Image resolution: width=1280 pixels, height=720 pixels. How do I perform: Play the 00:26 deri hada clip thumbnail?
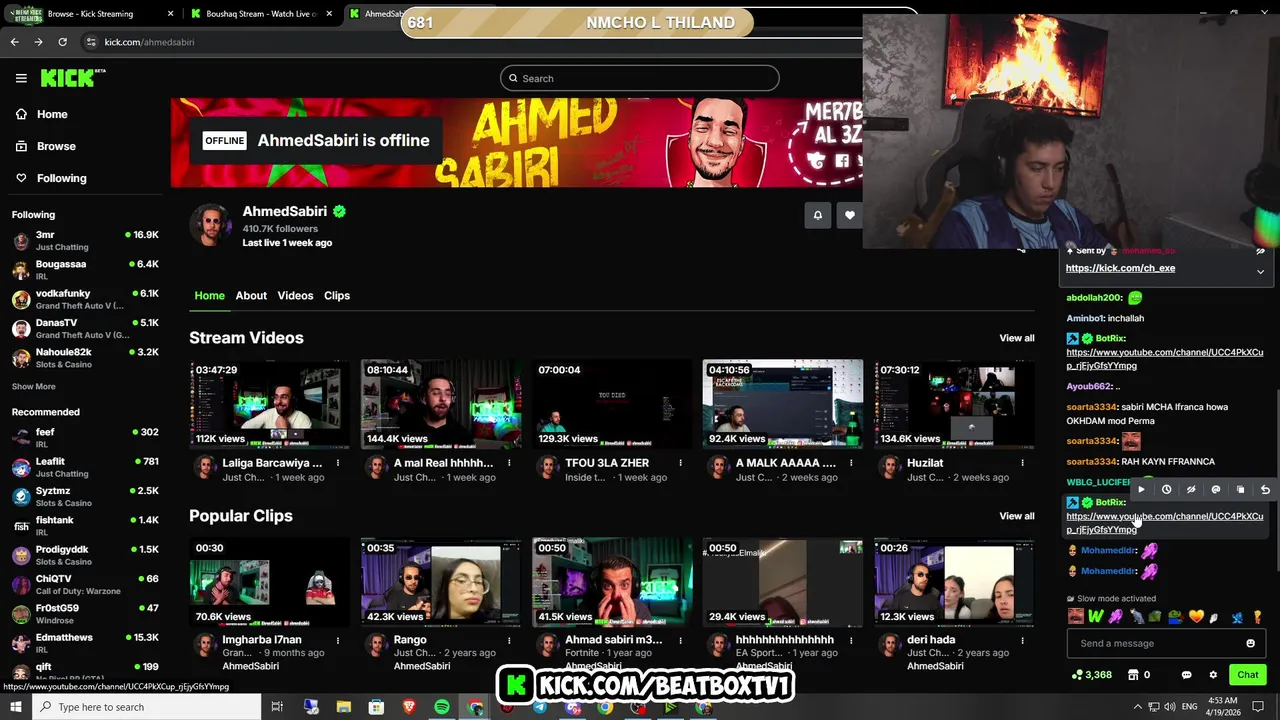(954, 582)
